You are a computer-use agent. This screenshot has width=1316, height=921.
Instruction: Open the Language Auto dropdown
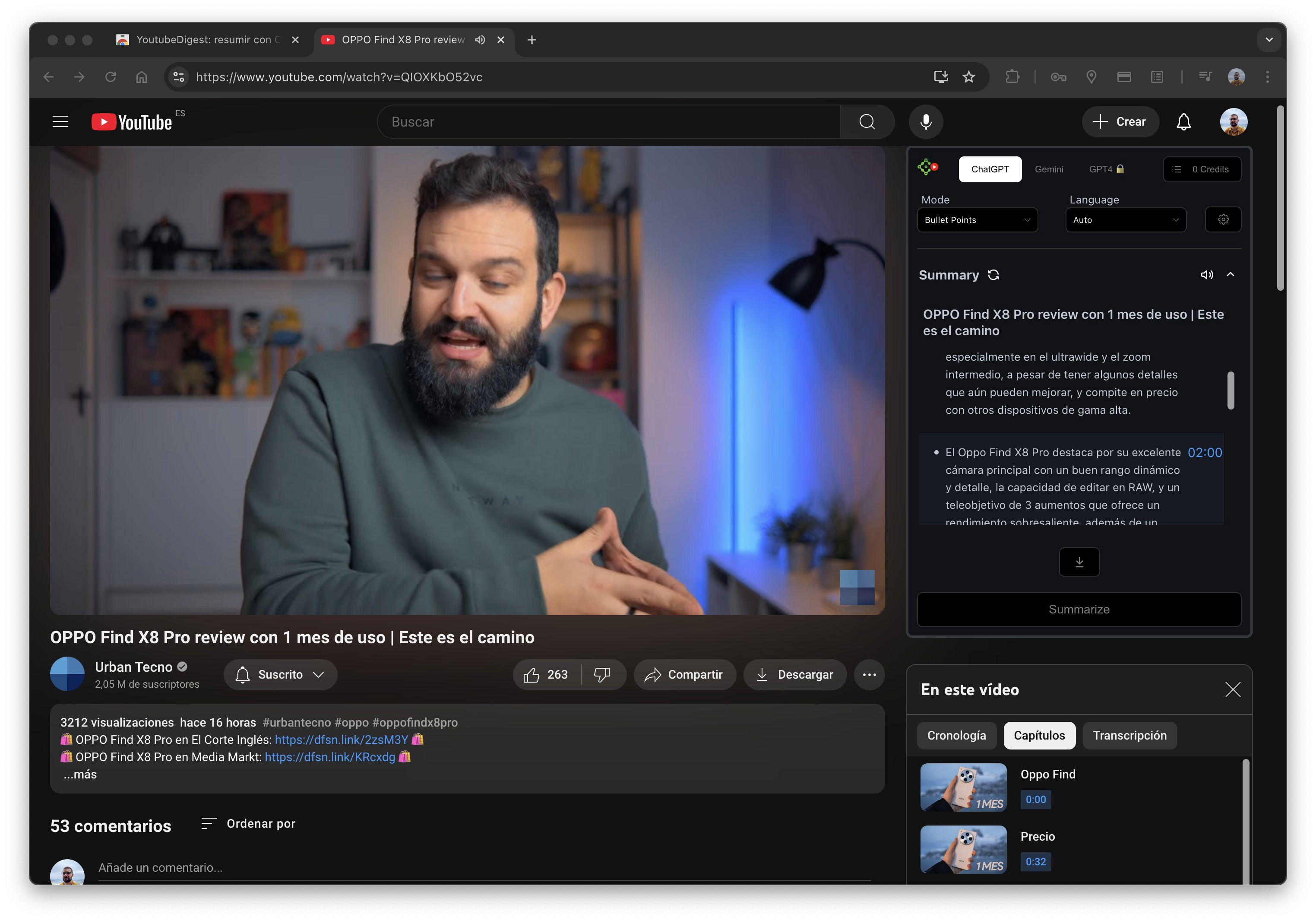click(1126, 220)
